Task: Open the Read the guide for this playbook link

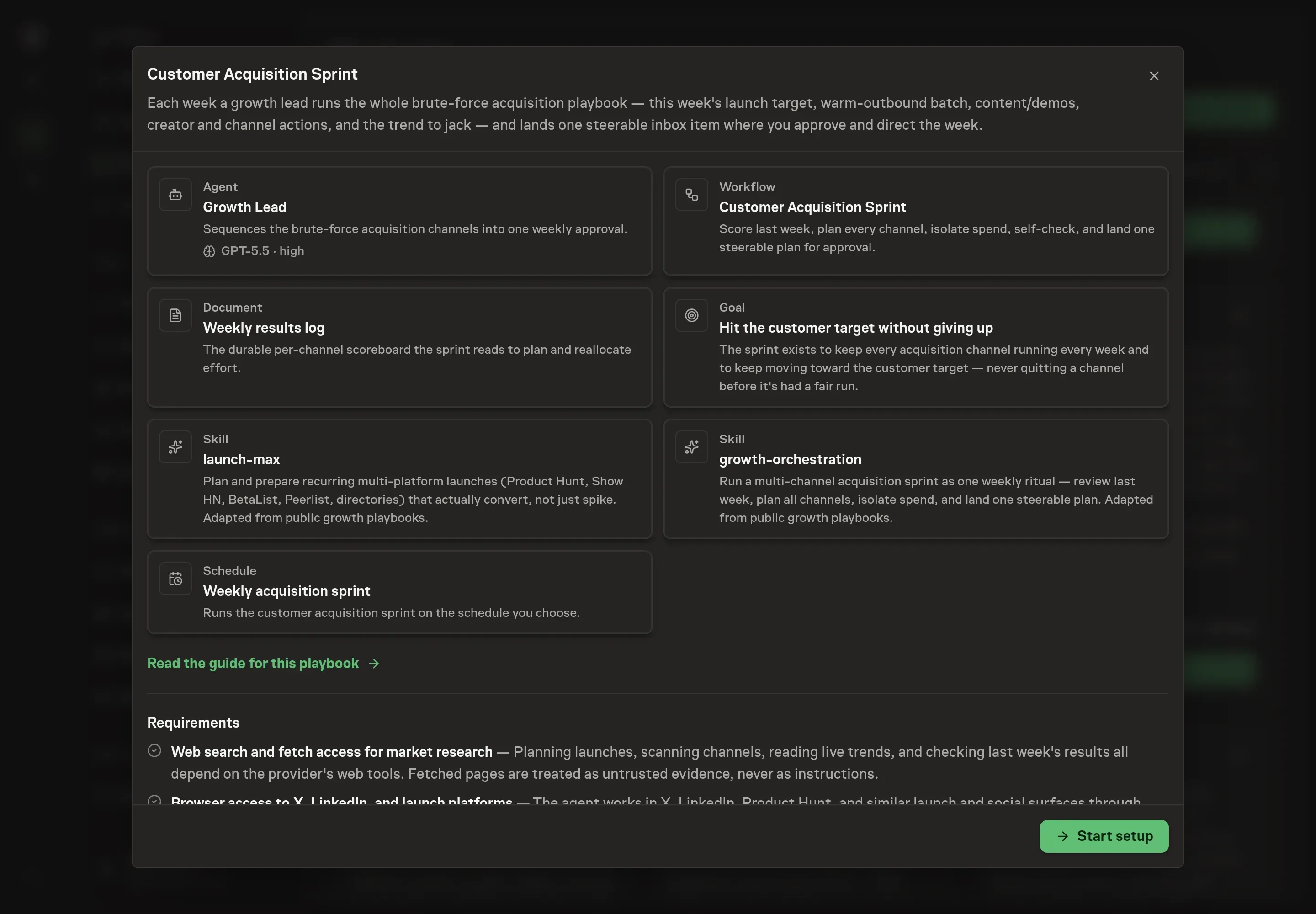Action: [253, 663]
